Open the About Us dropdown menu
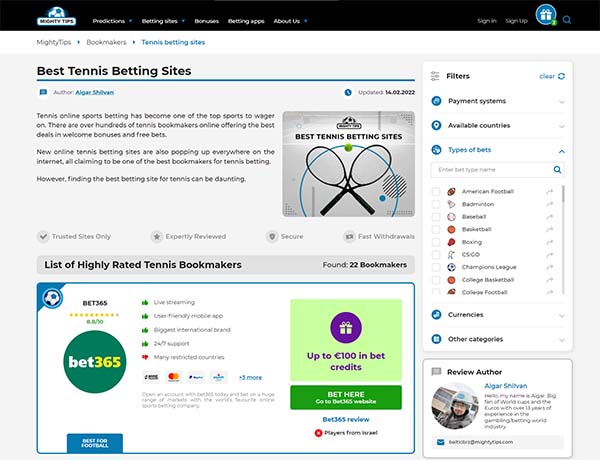The width and height of the screenshot is (600, 460). pyautogui.click(x=290, y=21)
